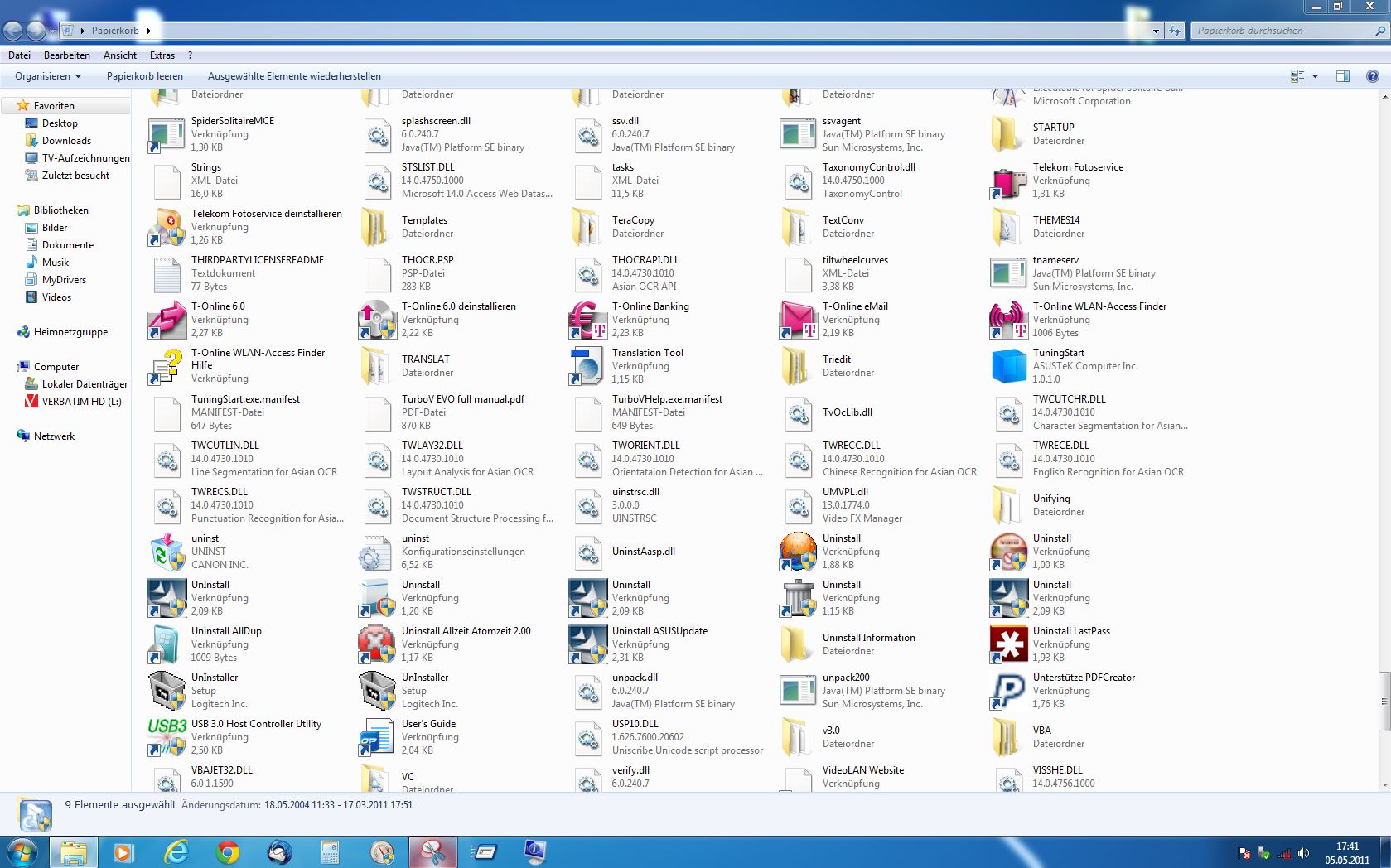Go back with the navigation arrow
Image resolution: width=1391 pixels, height=868 pixels.
point(12,31)
